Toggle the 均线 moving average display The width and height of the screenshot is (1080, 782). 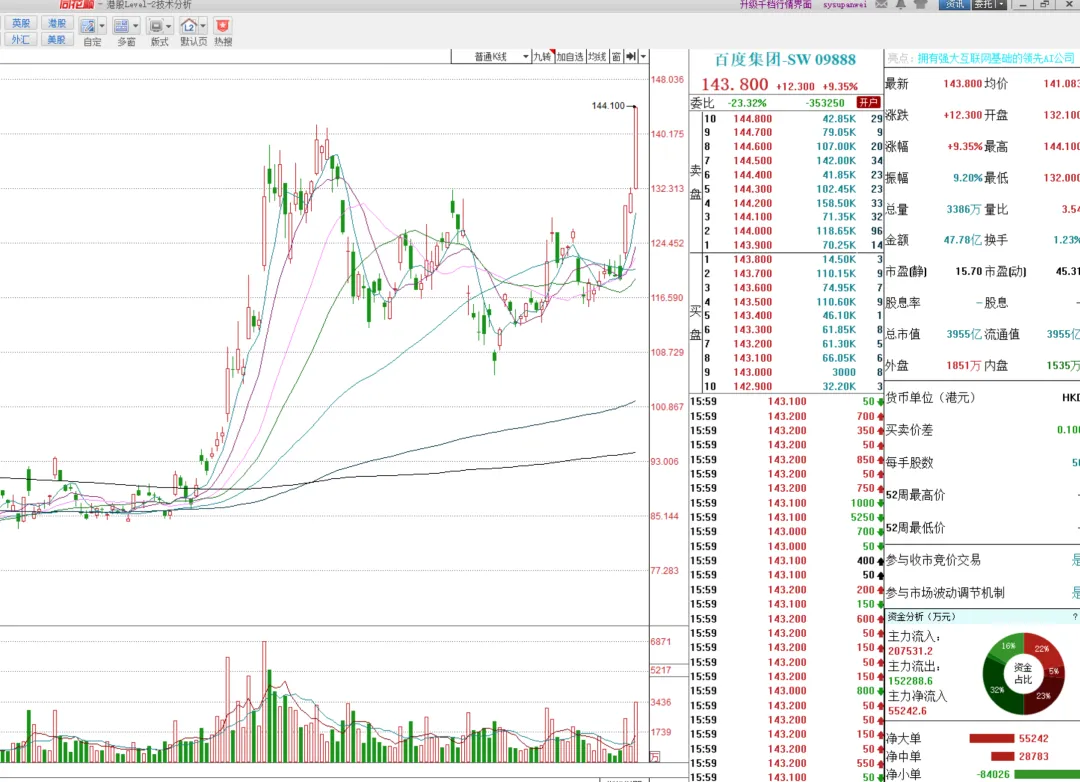597,57
